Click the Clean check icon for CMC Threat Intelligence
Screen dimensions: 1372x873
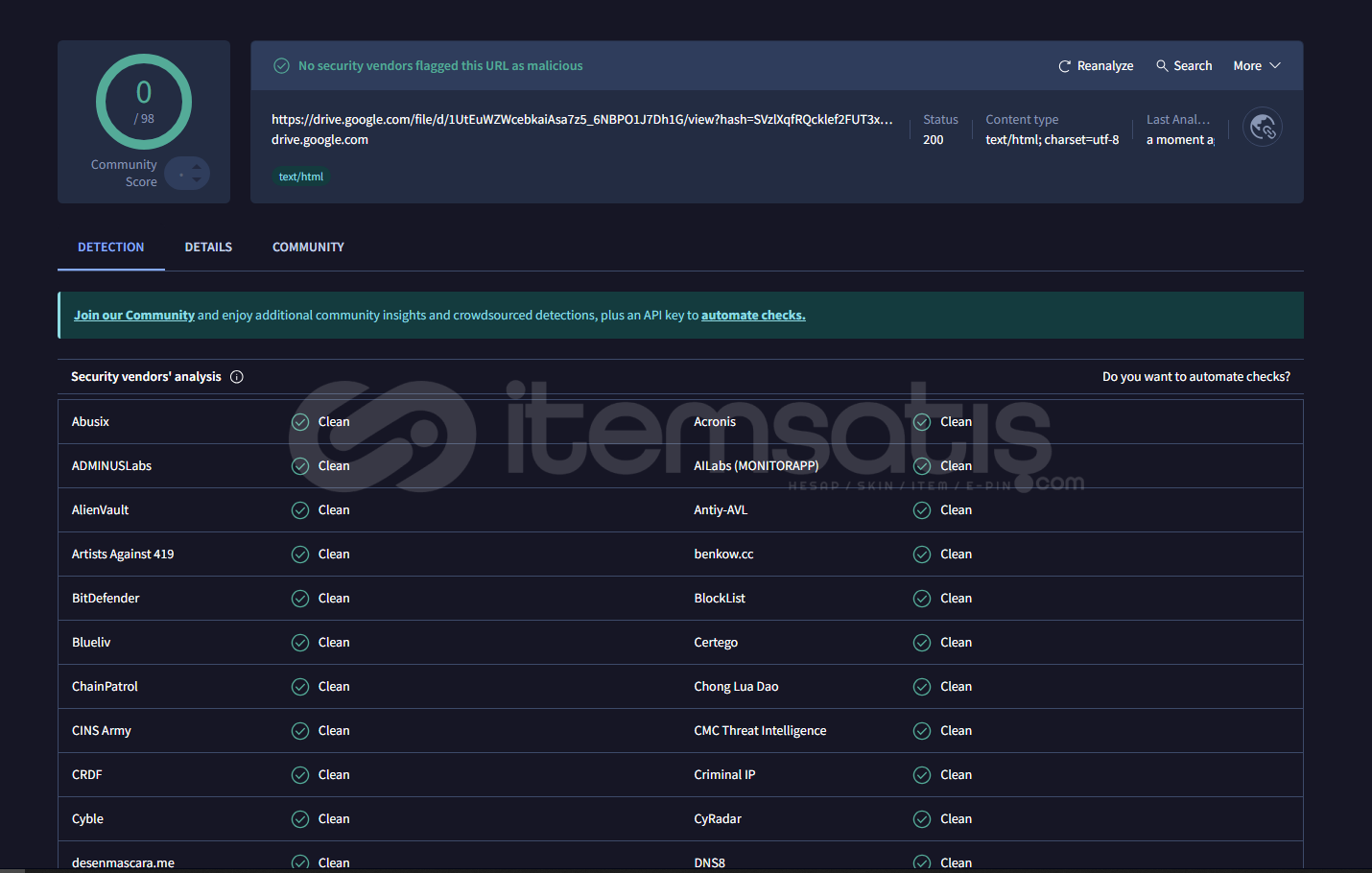coord(922,731)
